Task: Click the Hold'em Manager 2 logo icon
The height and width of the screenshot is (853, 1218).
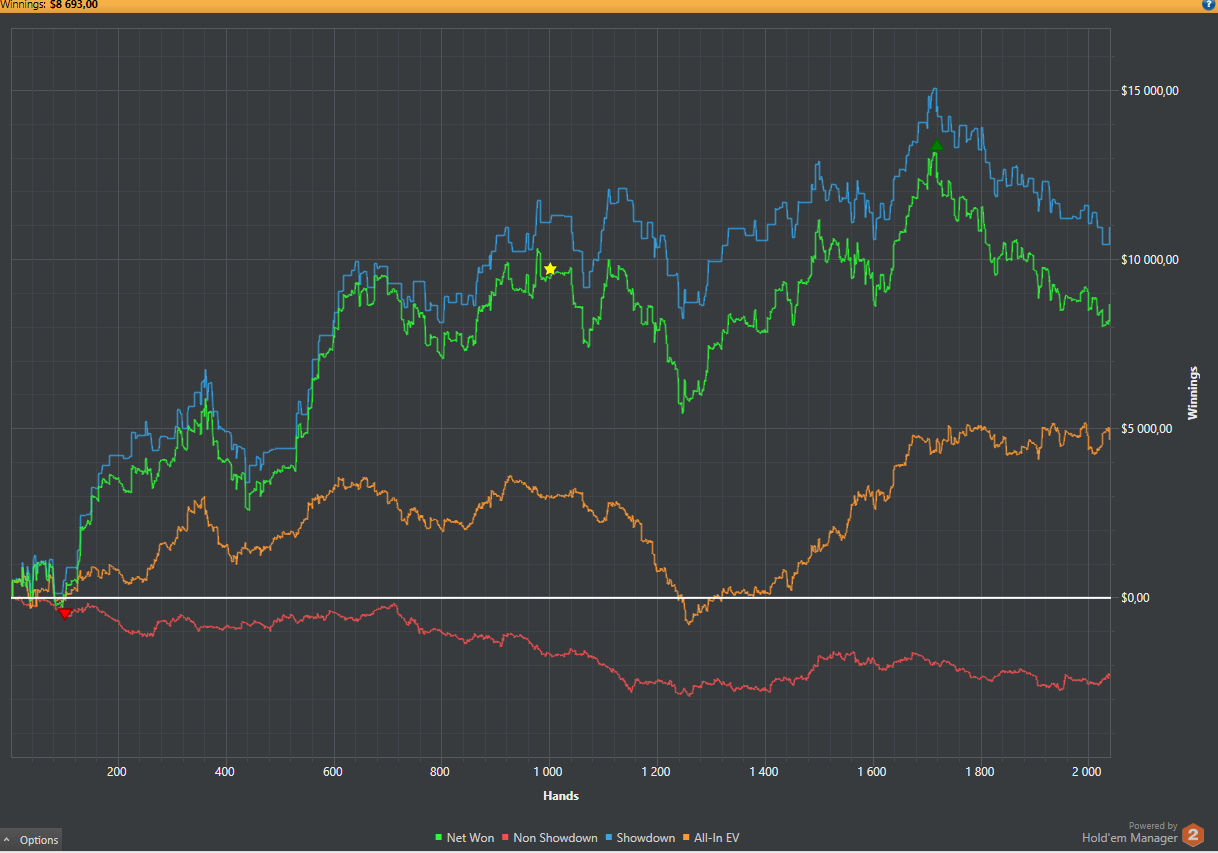Action: pos(1193,836)
